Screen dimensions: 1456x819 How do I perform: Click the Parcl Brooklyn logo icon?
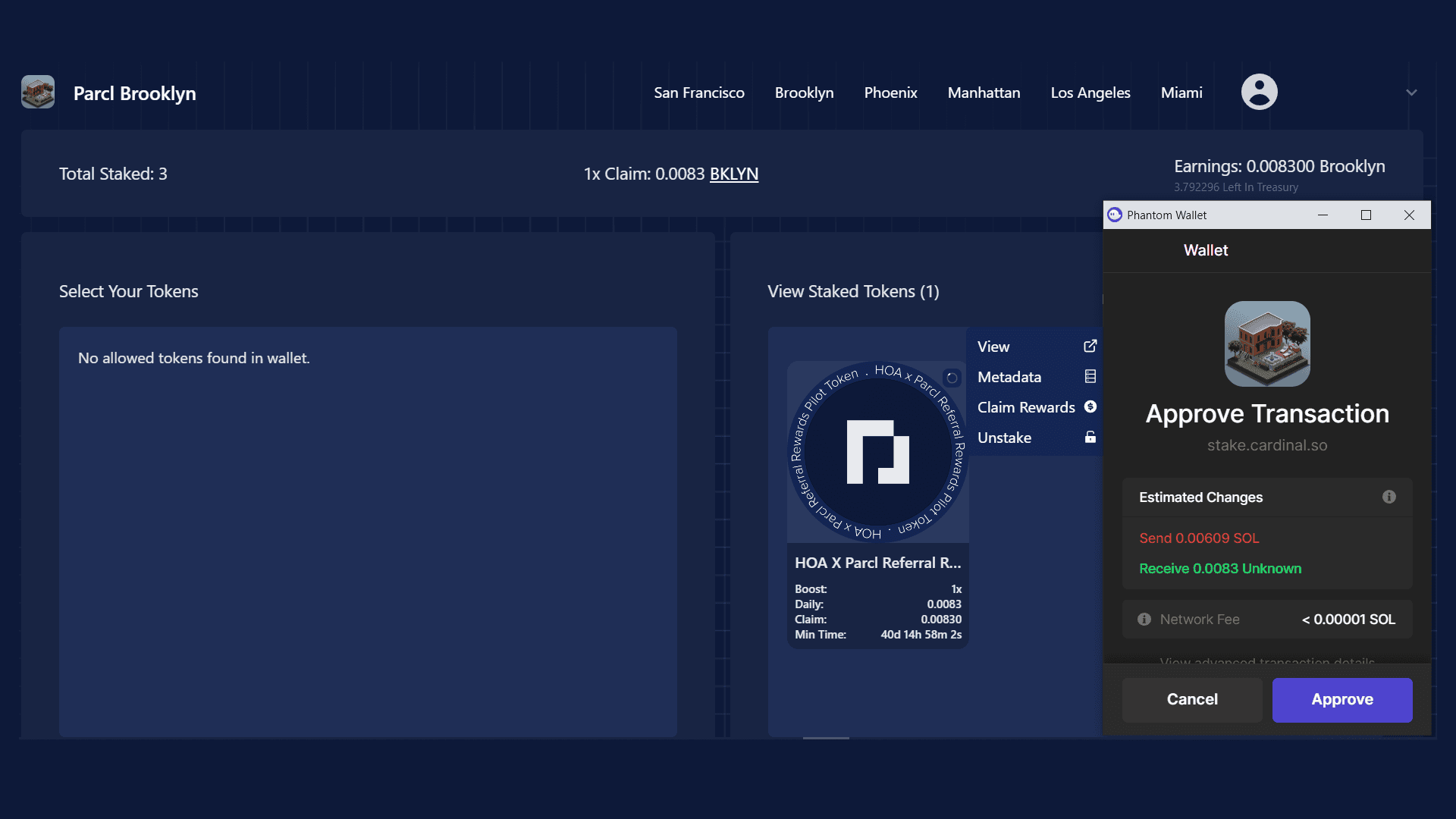(38, 92)
